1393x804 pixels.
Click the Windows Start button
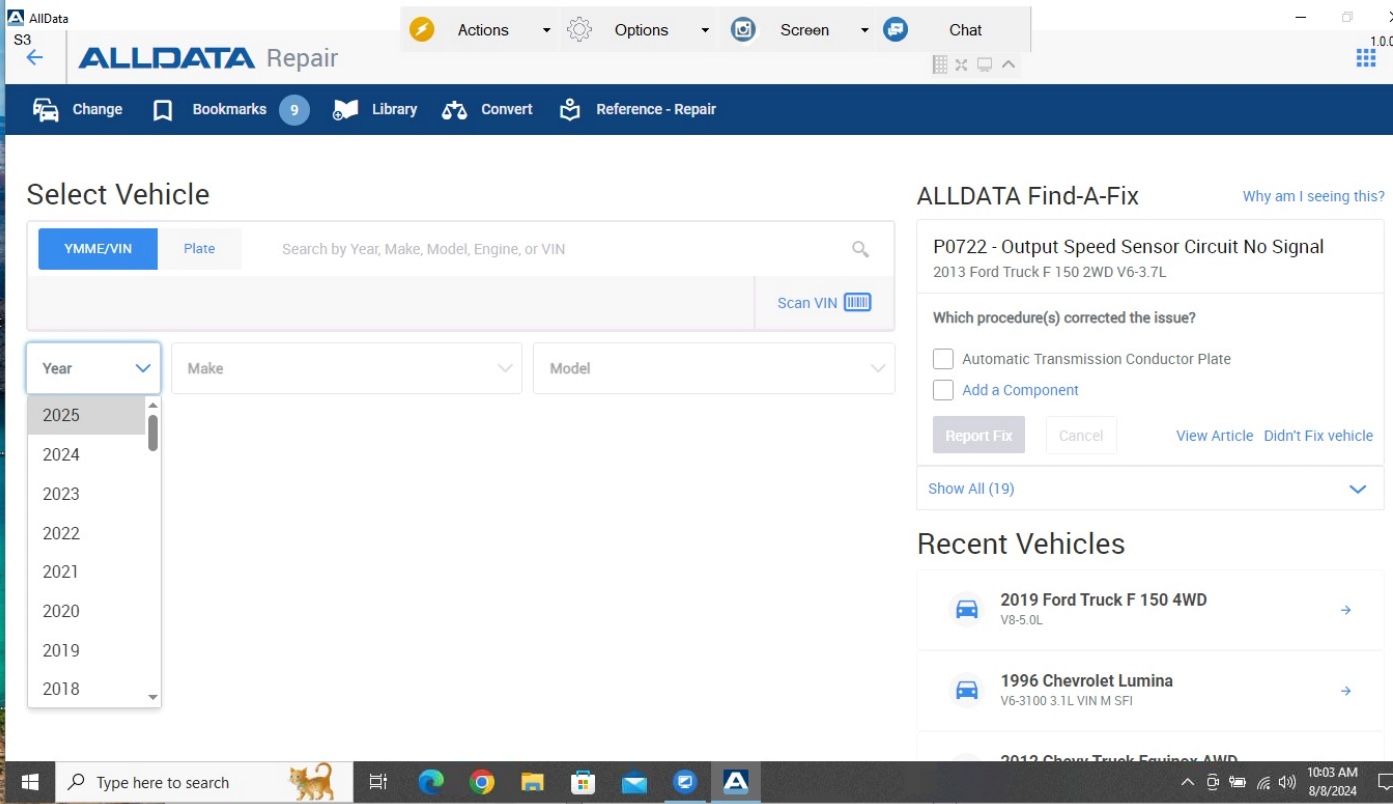tap(29, 783)
